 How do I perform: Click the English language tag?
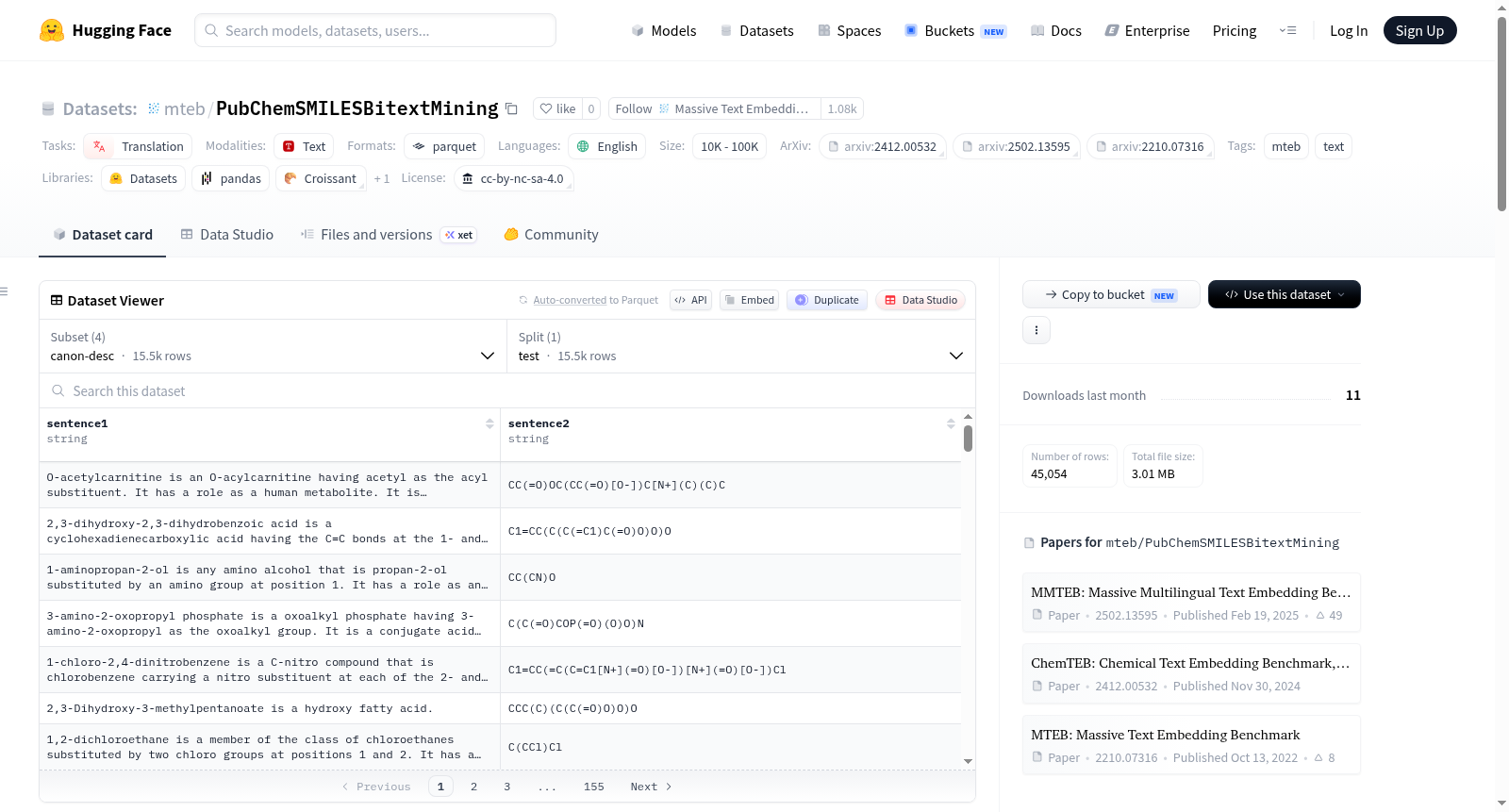point(607,146)
